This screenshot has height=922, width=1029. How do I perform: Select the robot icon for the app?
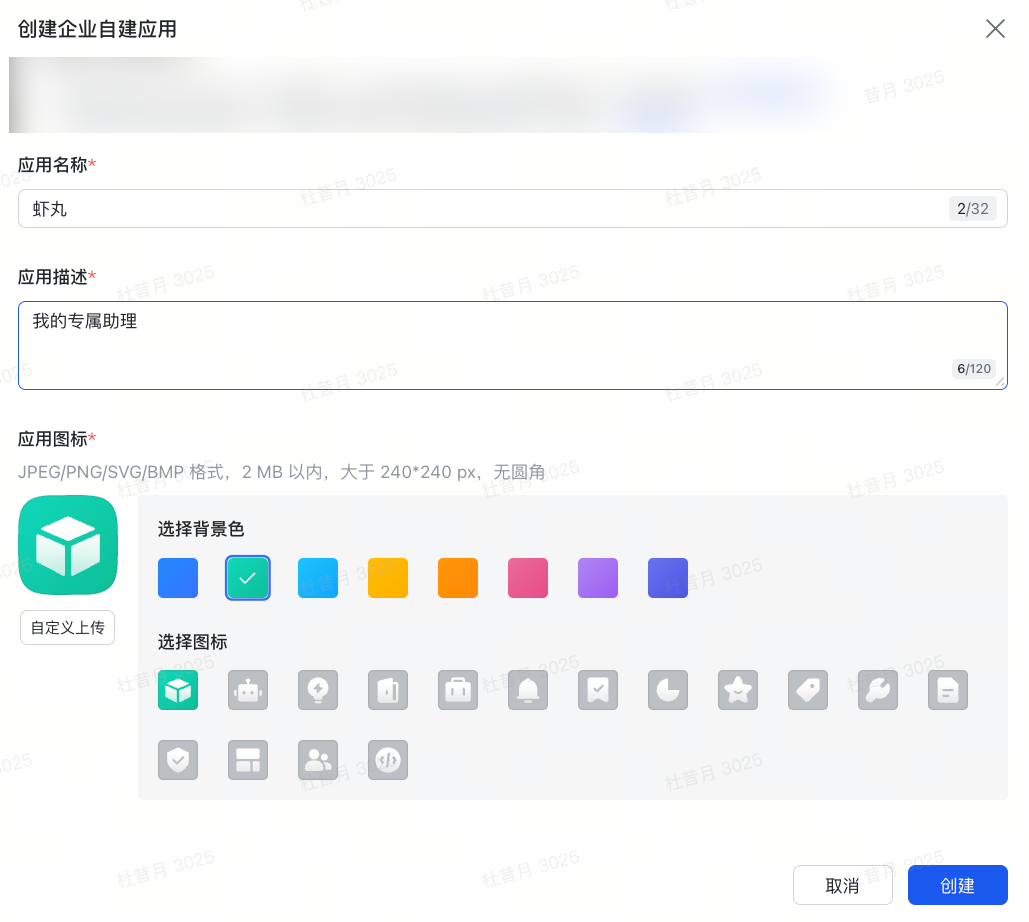coord(248,690)
